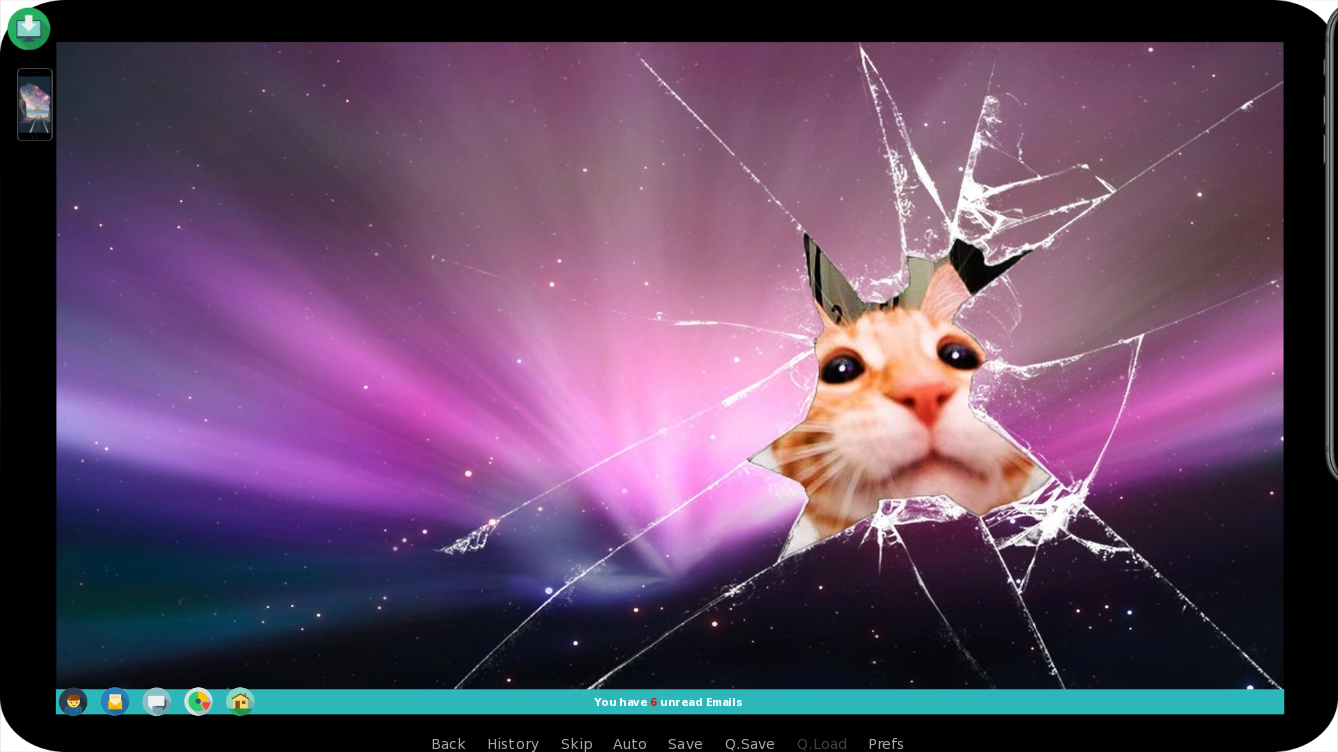Open the chat messages icon in the taskbar

click(x=157, y=702)
